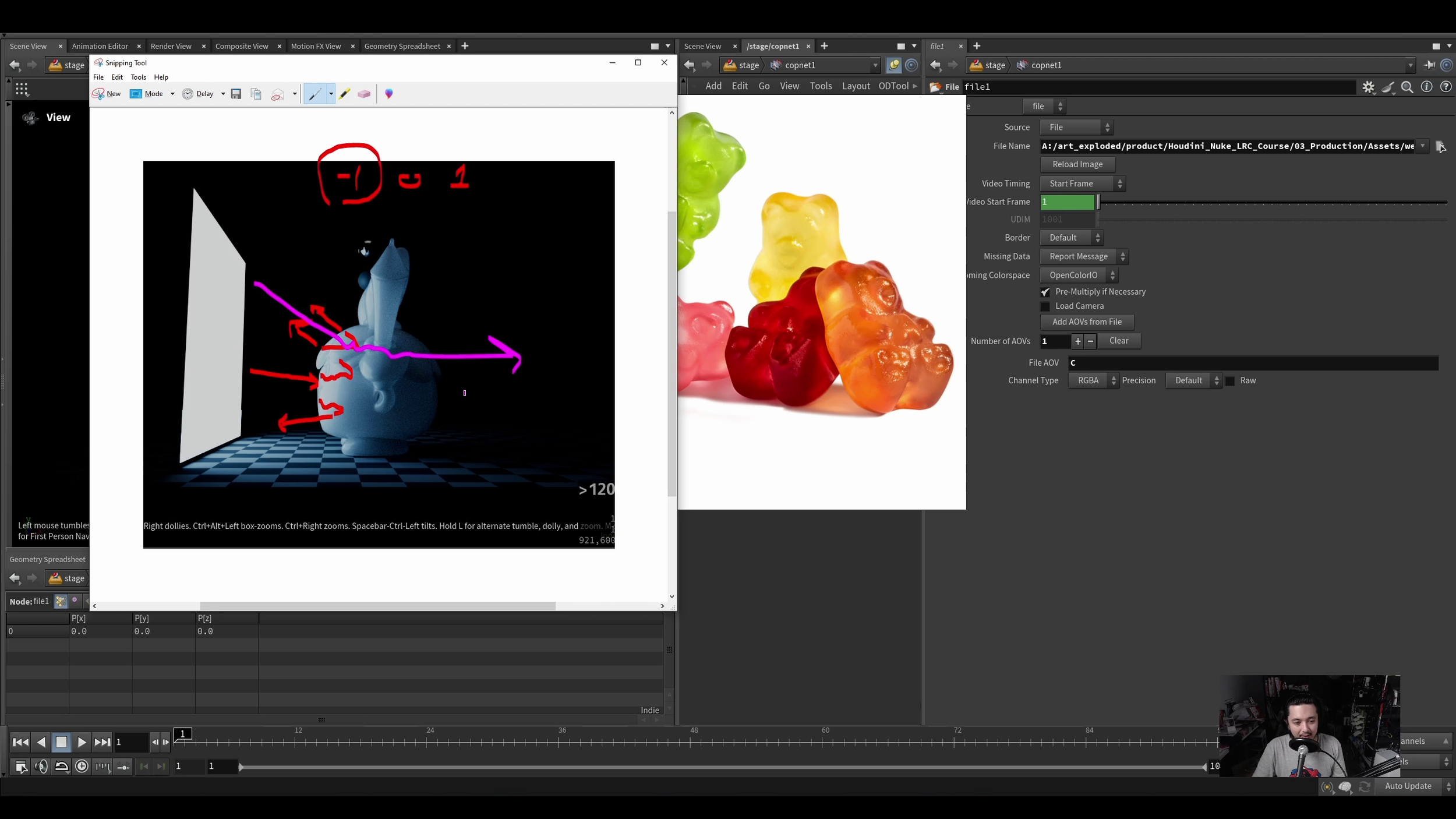Select the Highlighter tool in Snipping Tool
The width and height of the screenshot is (1456, 819).
344,94
